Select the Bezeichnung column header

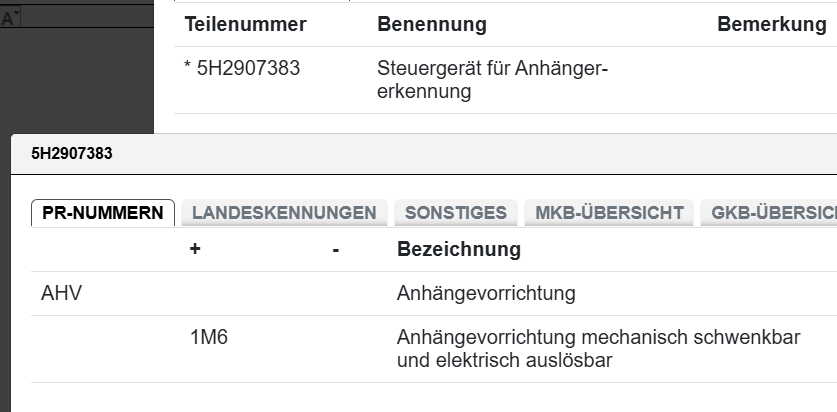coord(458,249)
